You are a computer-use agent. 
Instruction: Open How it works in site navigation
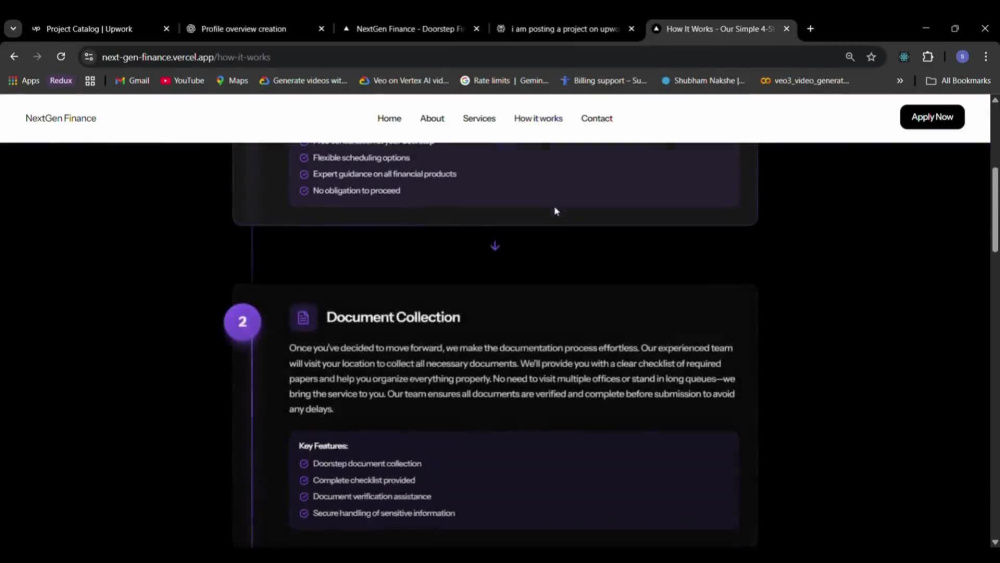tap(538, 118)
